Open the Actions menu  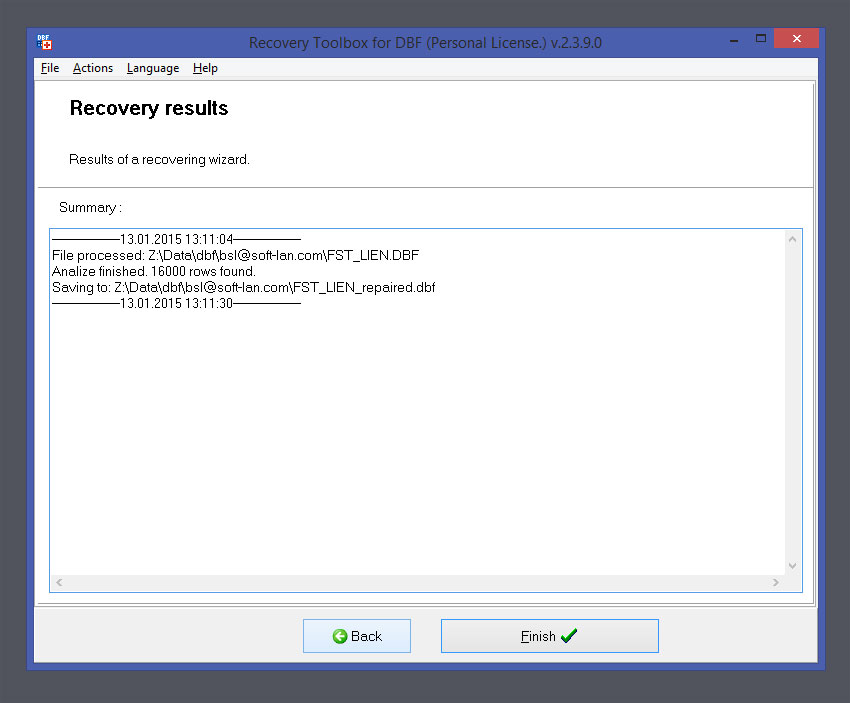pyautogui.click(x=93, y=68)
